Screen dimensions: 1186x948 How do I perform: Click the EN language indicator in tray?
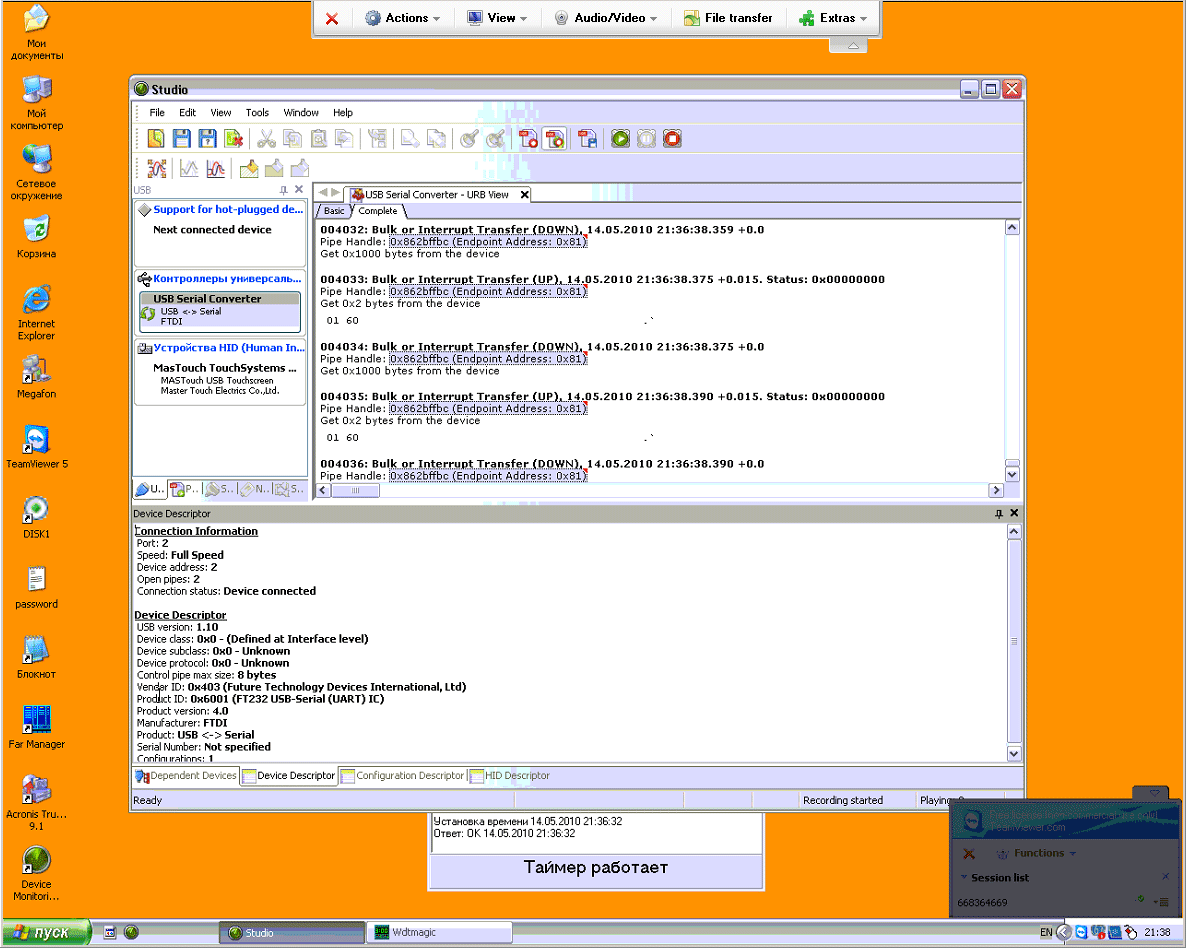point(1046,932)
